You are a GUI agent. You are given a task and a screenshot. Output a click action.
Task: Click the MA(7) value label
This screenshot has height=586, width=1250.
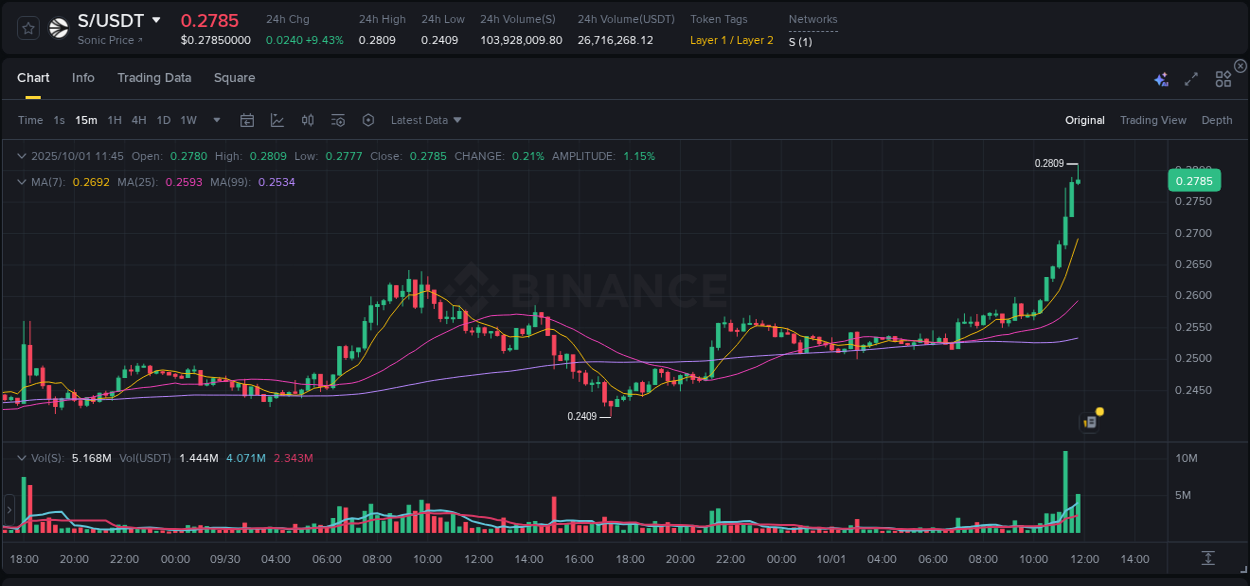click(92, 182)
